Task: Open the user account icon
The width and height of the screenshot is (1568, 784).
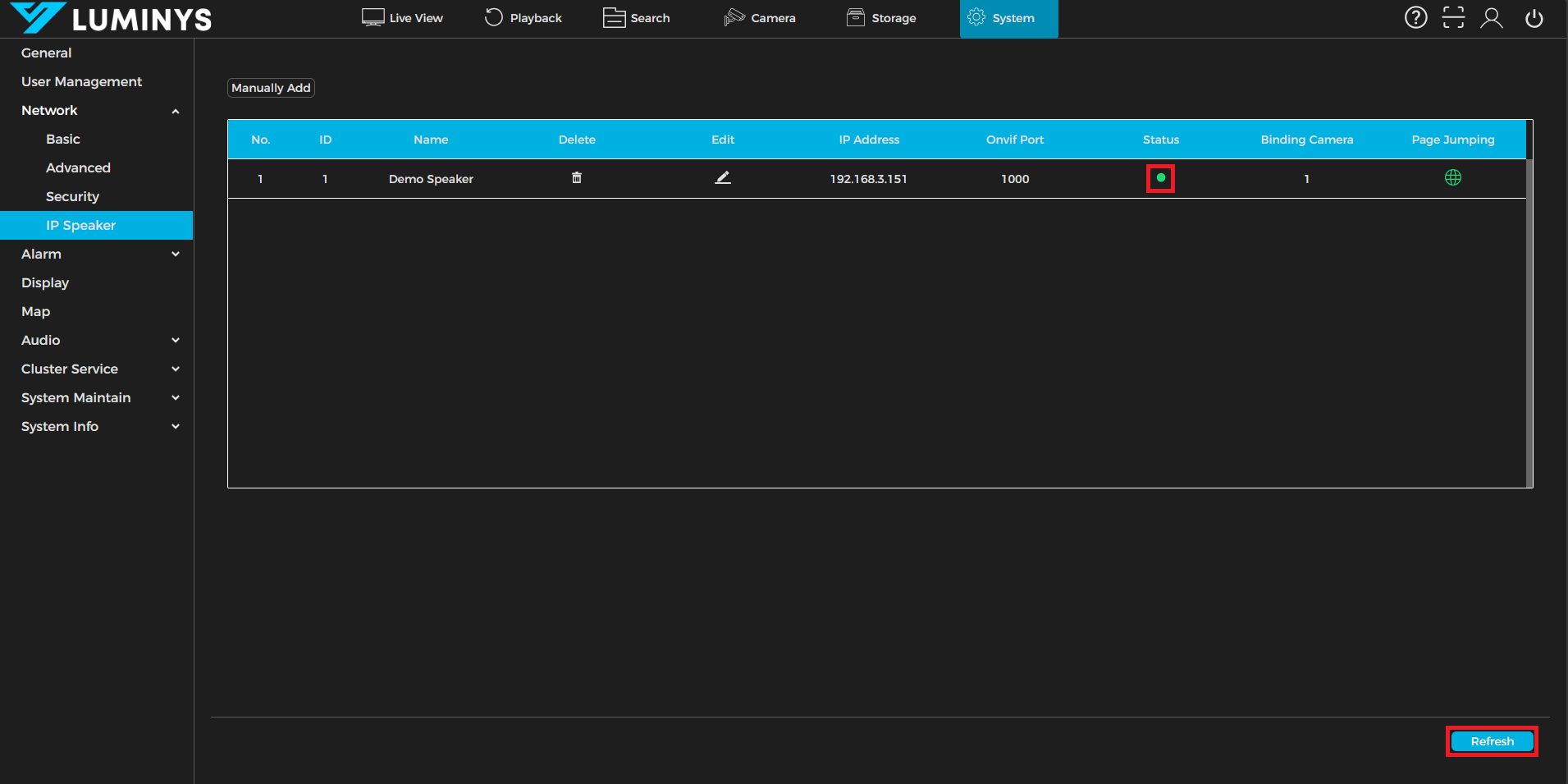Action: point(1491,18)
